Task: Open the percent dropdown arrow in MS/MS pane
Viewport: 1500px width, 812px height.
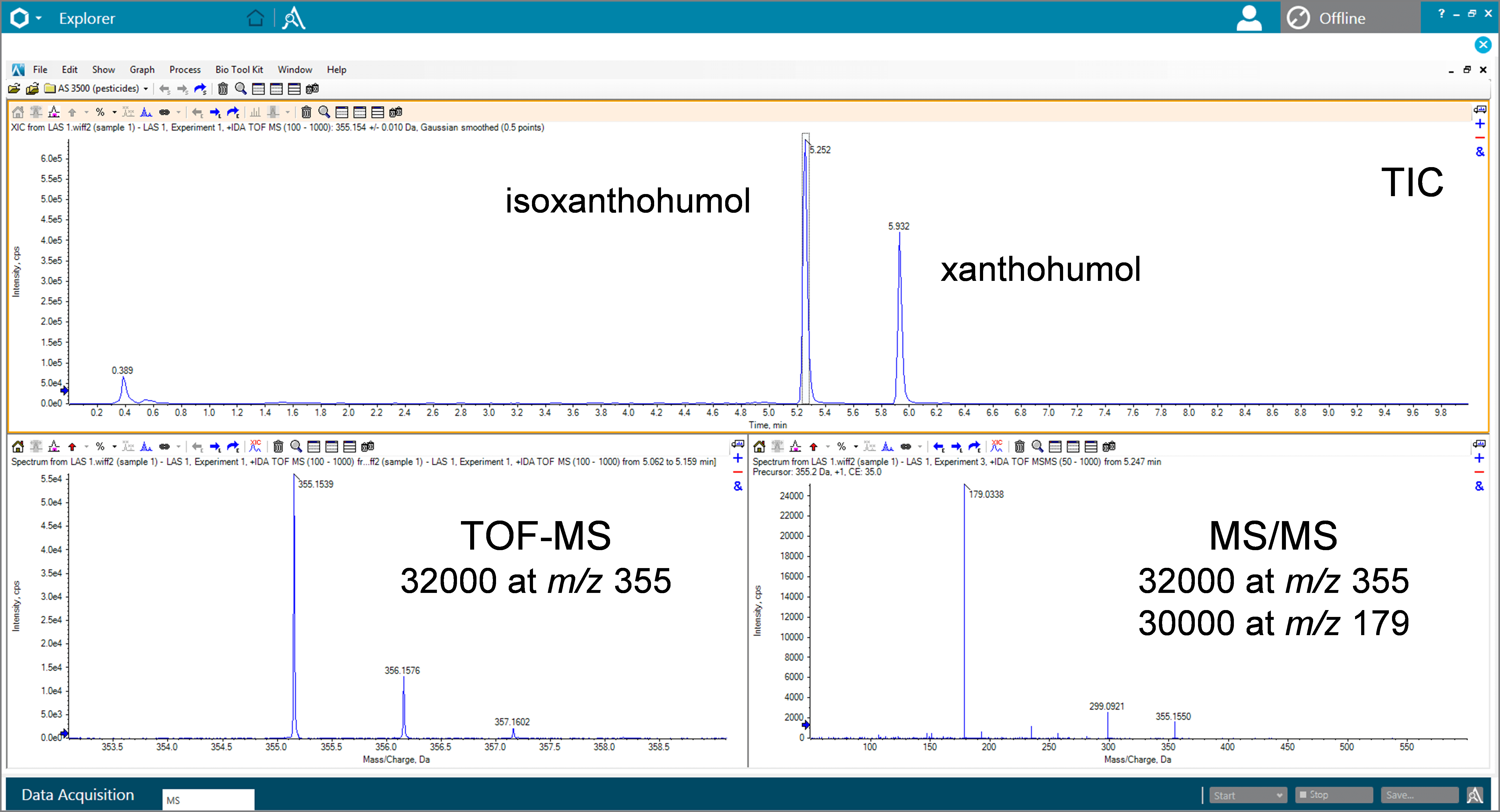Action: [x=855, y=447]
